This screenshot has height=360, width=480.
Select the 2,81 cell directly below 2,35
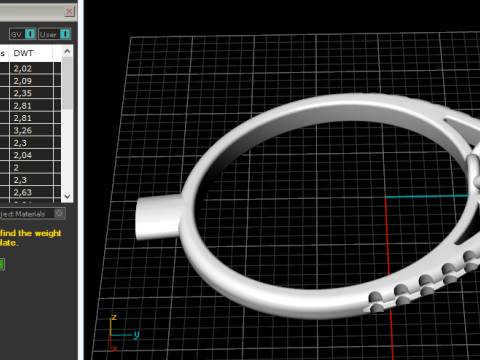point(31,106)
